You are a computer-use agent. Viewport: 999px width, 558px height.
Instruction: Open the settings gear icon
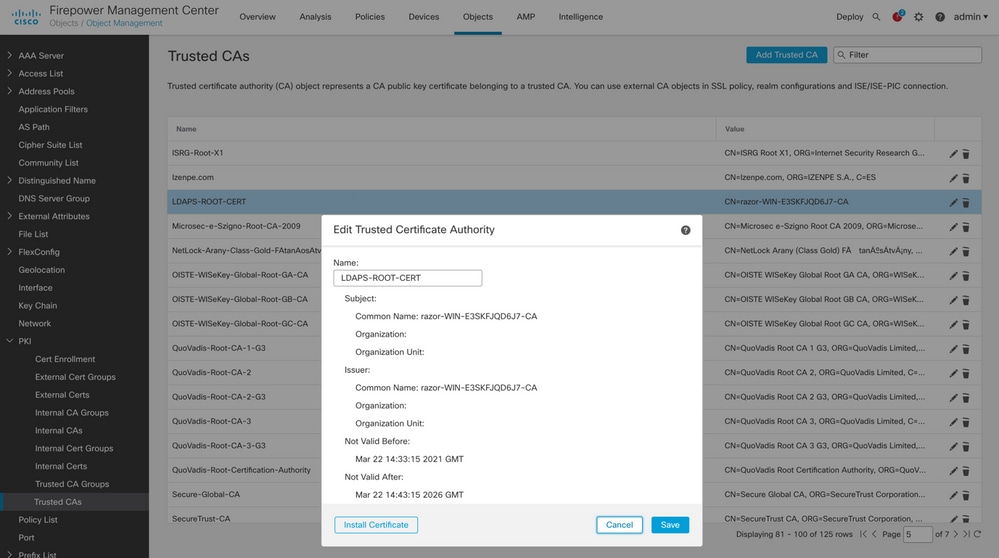pos(918,17)
